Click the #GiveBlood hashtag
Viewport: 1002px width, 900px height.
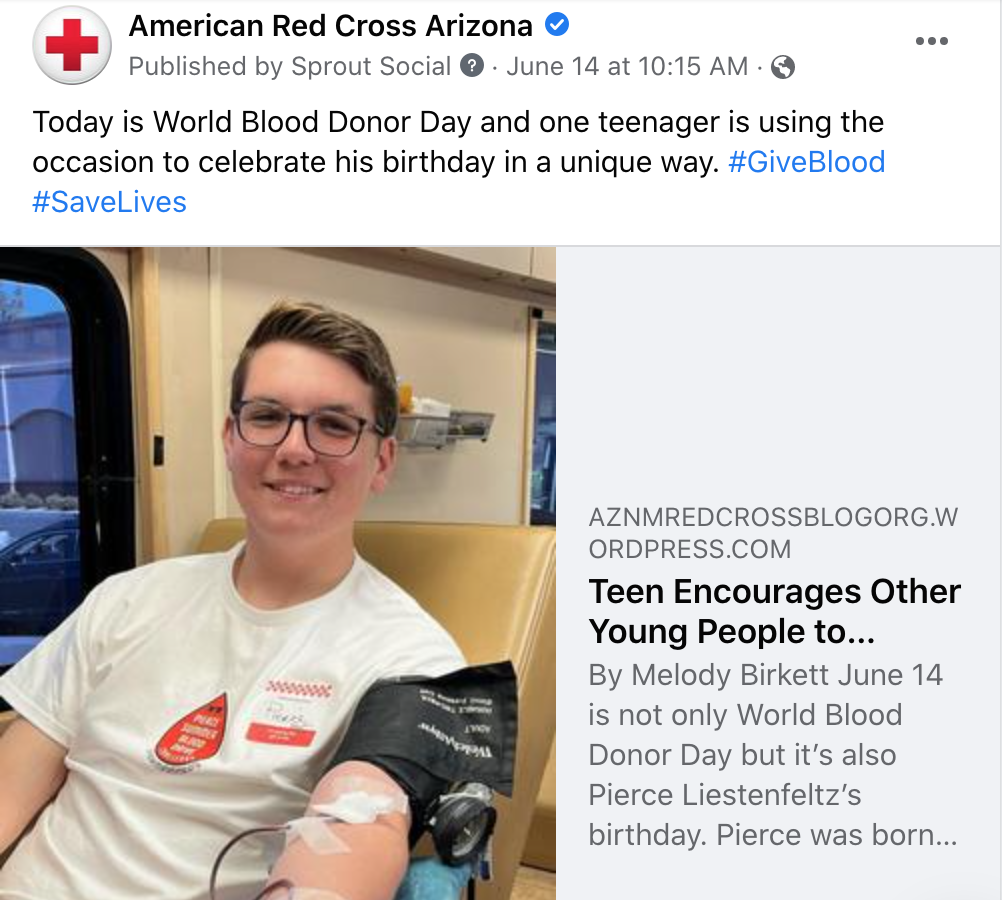click(x=806, y=162)
